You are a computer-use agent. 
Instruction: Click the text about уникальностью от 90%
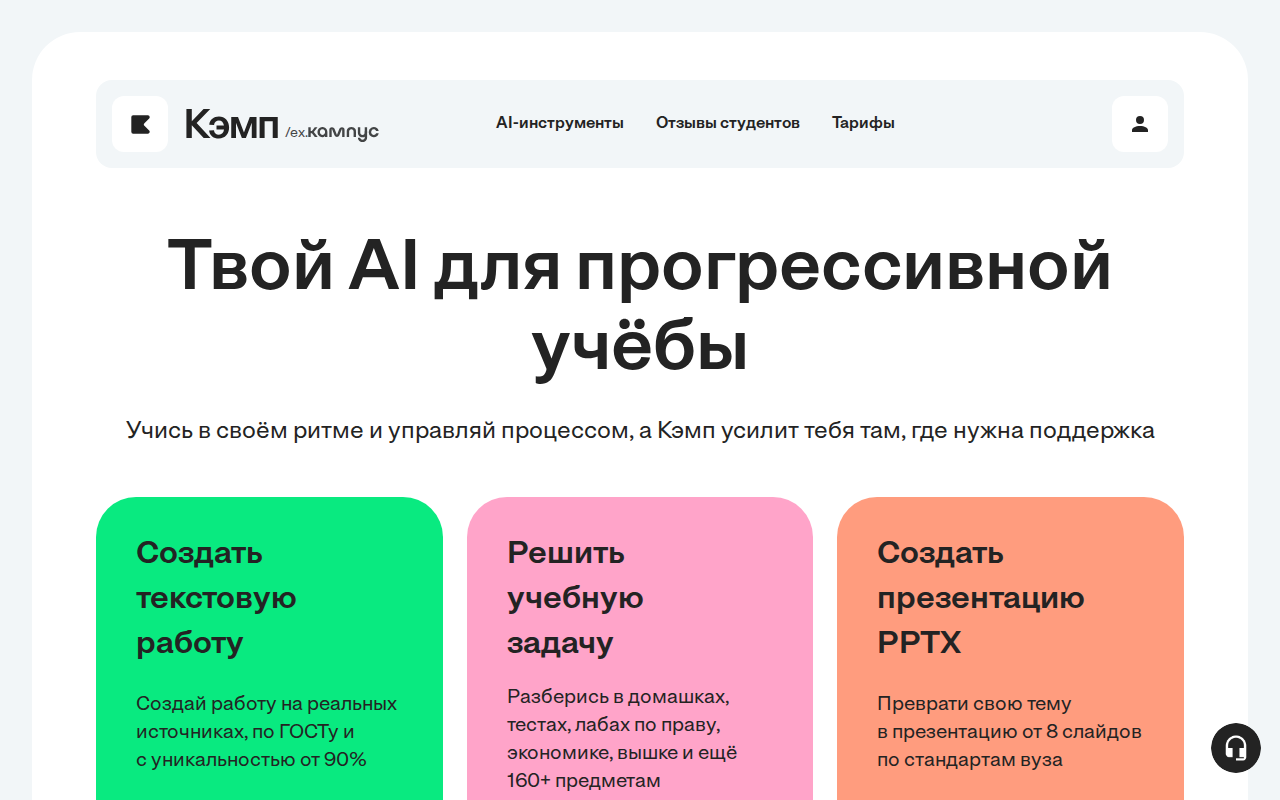tap(267, 731)
